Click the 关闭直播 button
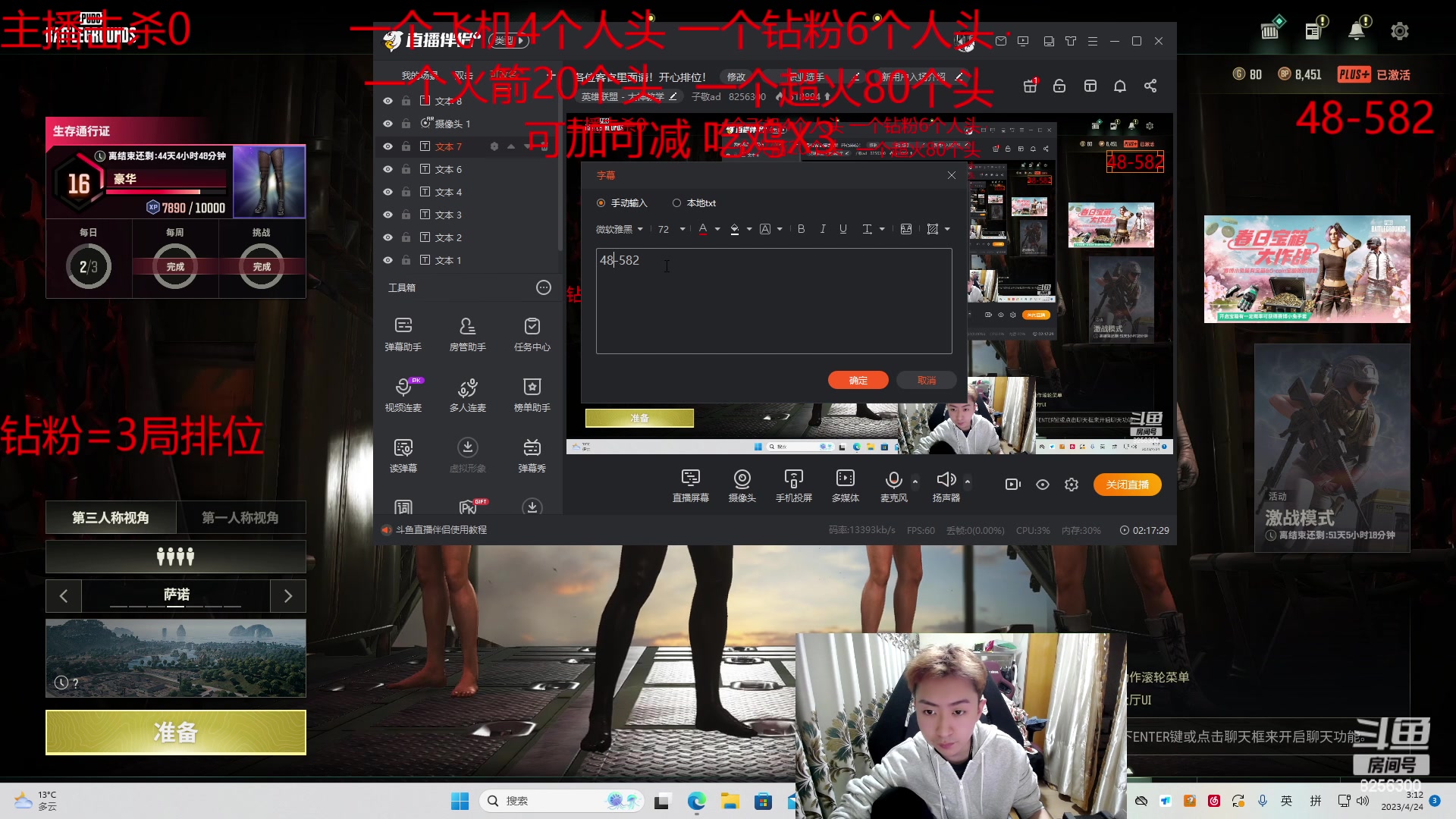The width and height of the screenshot is (1456, 819). [1127, 485]
